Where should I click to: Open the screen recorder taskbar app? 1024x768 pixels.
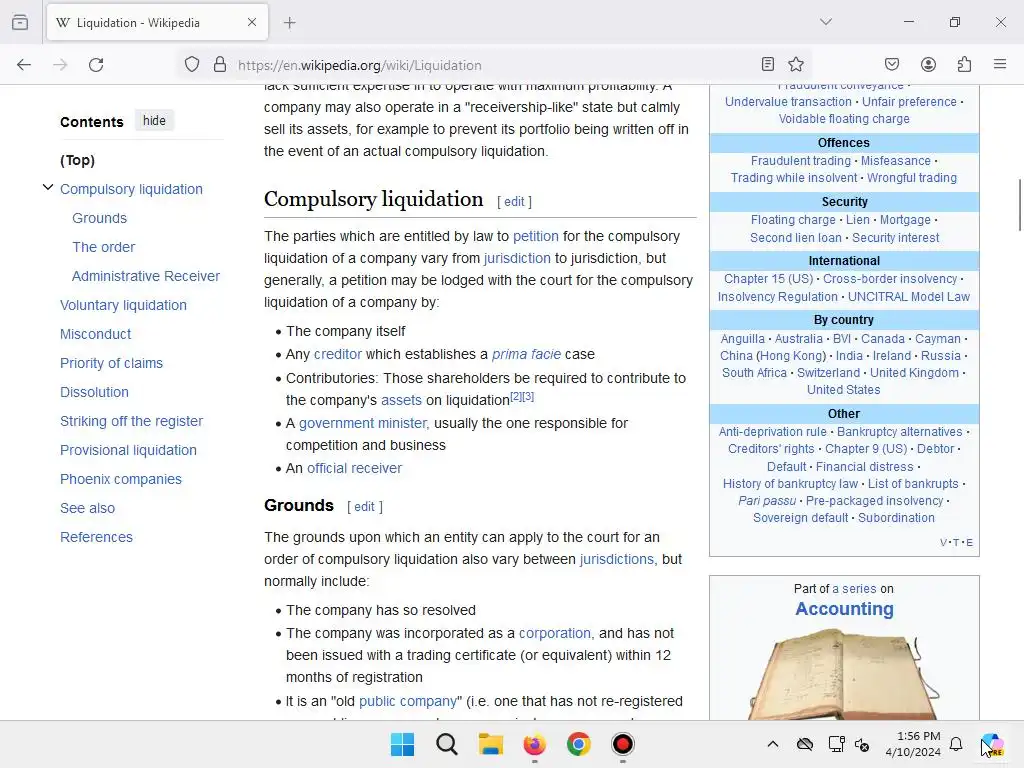(x=623, y=744)
